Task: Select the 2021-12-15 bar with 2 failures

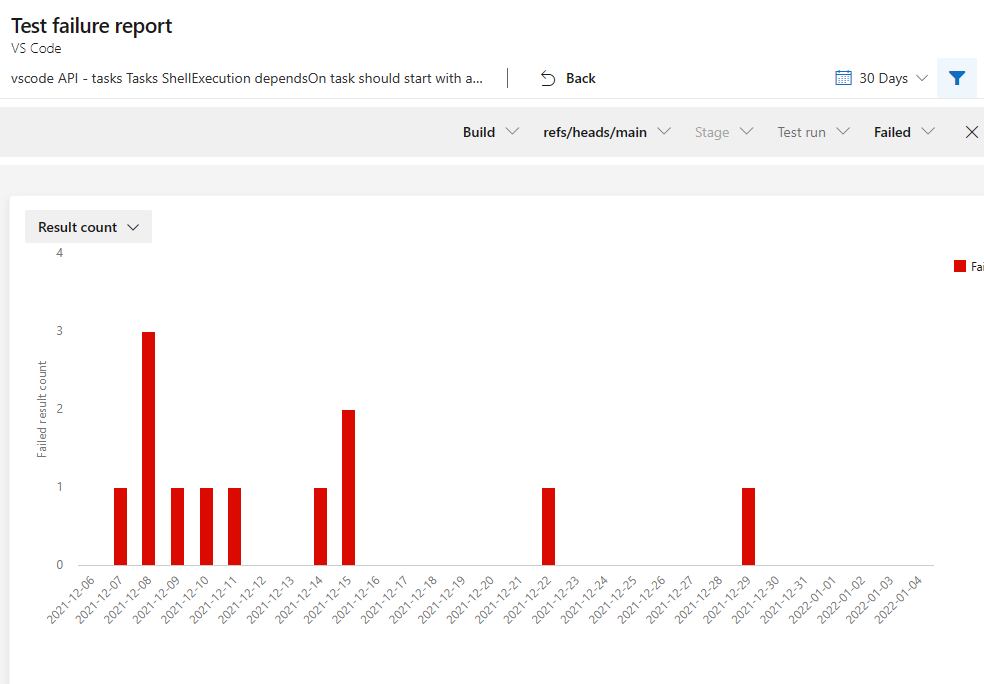Action: [x=348, y=488]
